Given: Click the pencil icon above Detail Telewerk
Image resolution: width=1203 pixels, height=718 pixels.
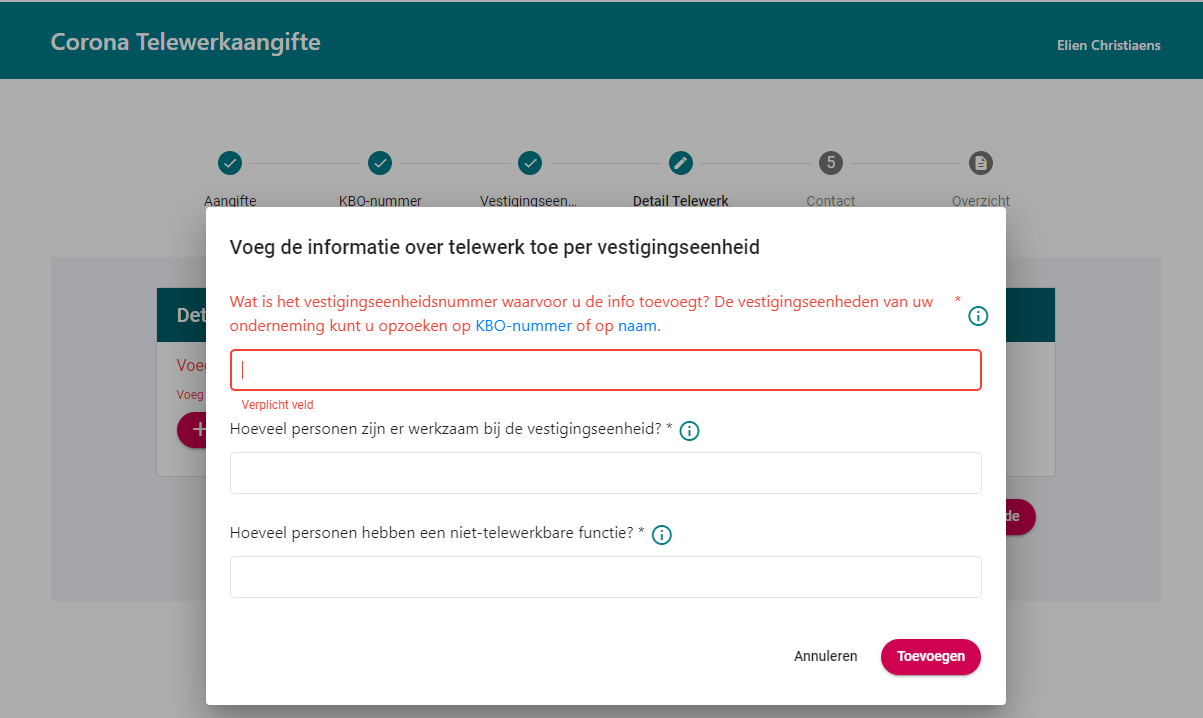Looking at the screenshot, I should pyautogui.click(x=681, y=162).
